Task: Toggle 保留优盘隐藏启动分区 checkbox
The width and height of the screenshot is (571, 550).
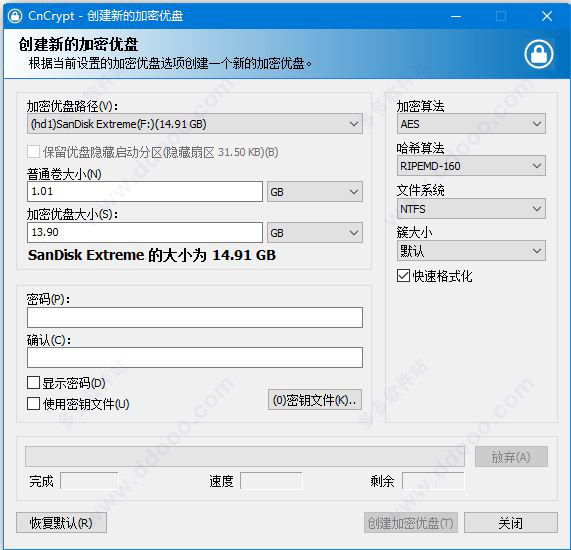Action: click(x=34, y=152)
